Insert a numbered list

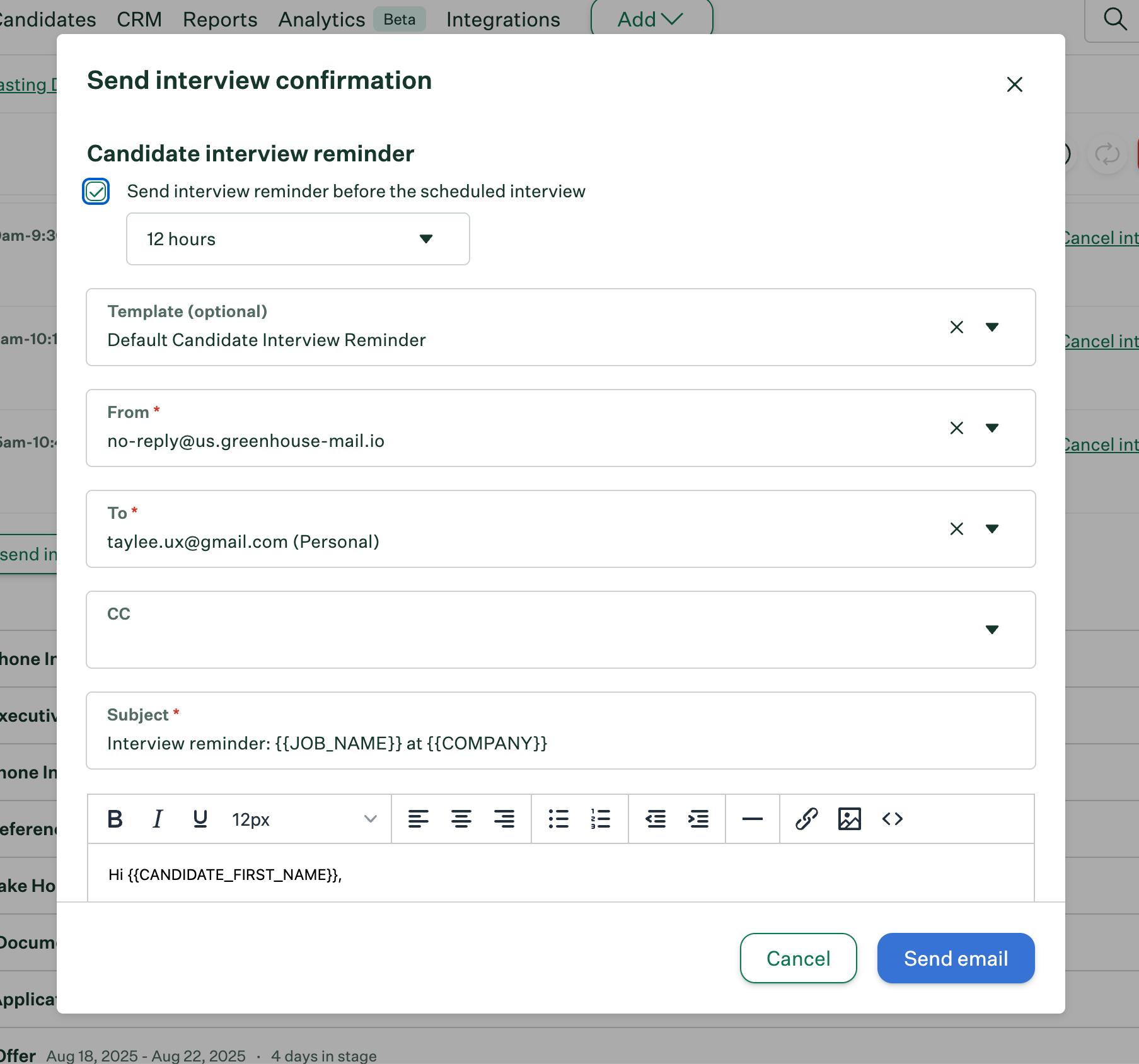[601, 819]
